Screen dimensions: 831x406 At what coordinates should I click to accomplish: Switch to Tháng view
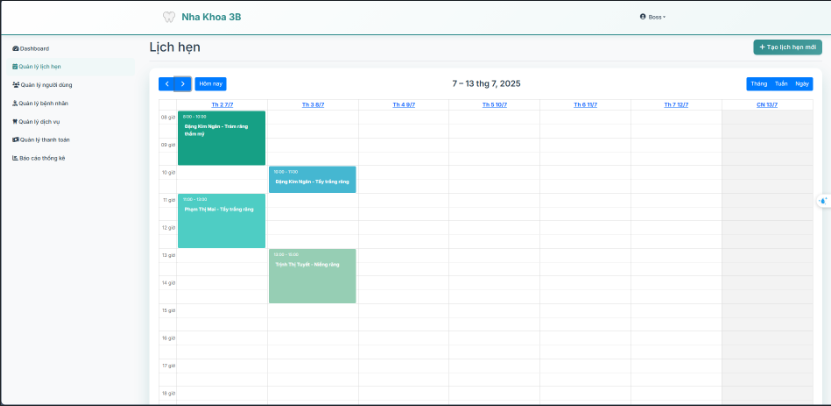759,84
